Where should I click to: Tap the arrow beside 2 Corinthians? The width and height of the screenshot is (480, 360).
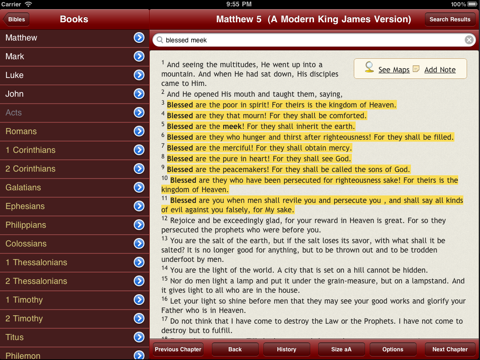[x=139, y=169]
